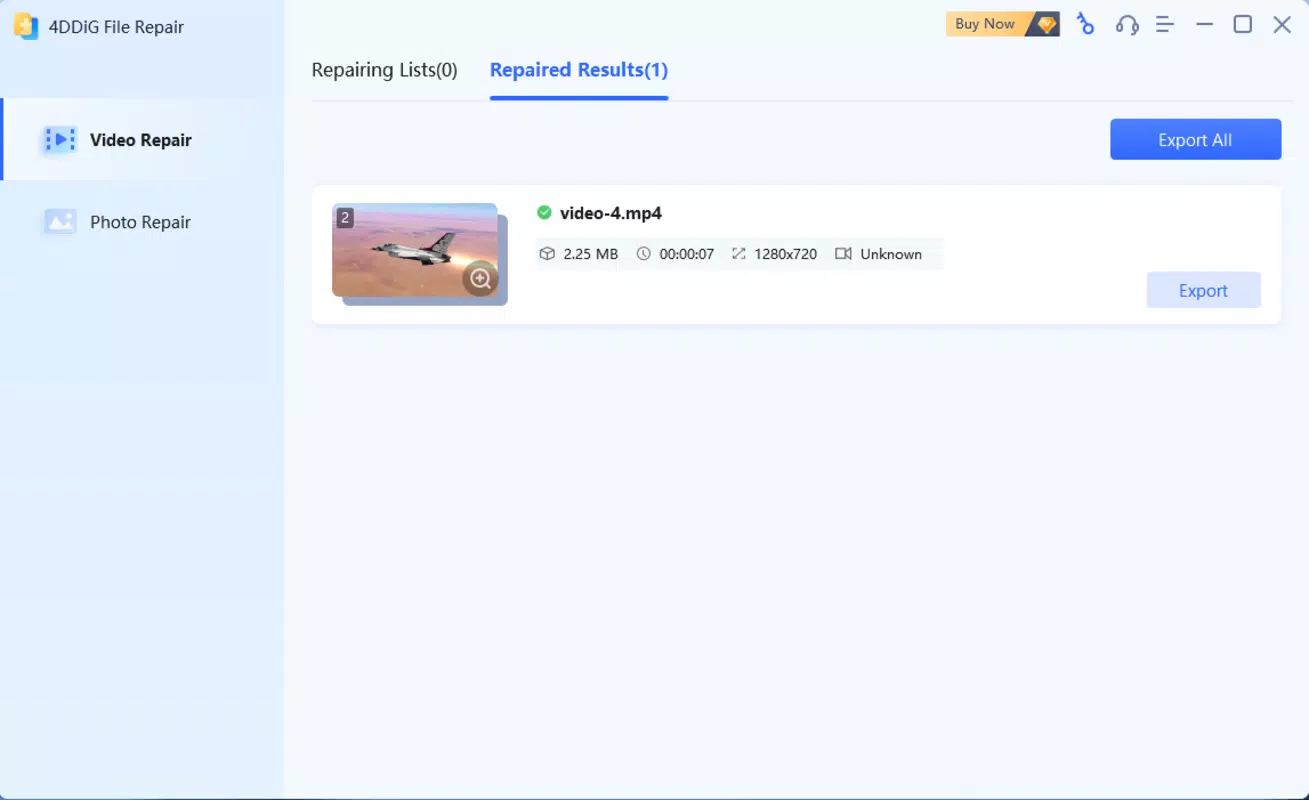Export the video-4.mp4 file
The width and height of the screenshot is (1309, 800).
(x=1203, y=290)
